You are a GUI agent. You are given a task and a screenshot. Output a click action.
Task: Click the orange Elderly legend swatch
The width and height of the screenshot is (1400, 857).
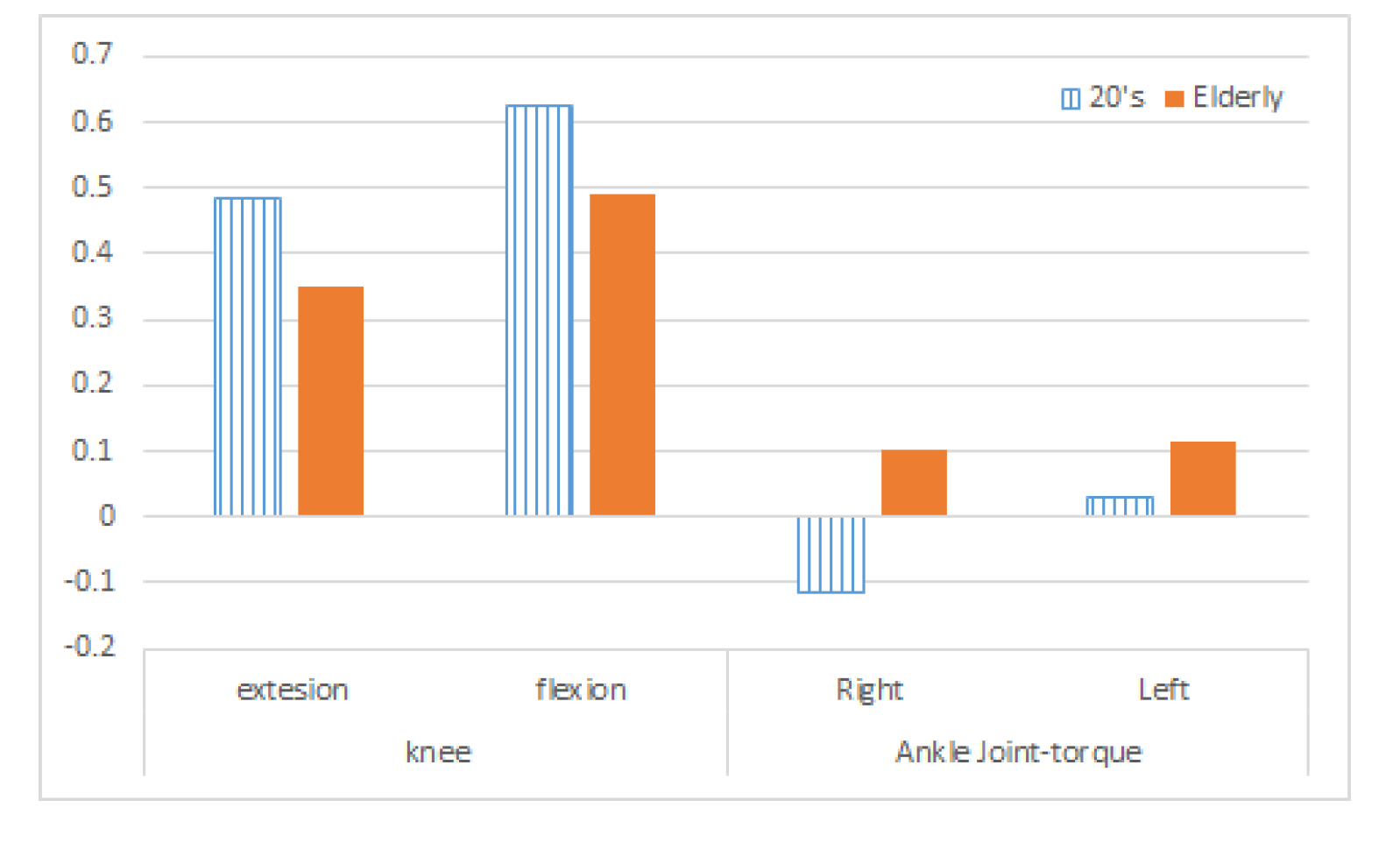click(1174, 99)
